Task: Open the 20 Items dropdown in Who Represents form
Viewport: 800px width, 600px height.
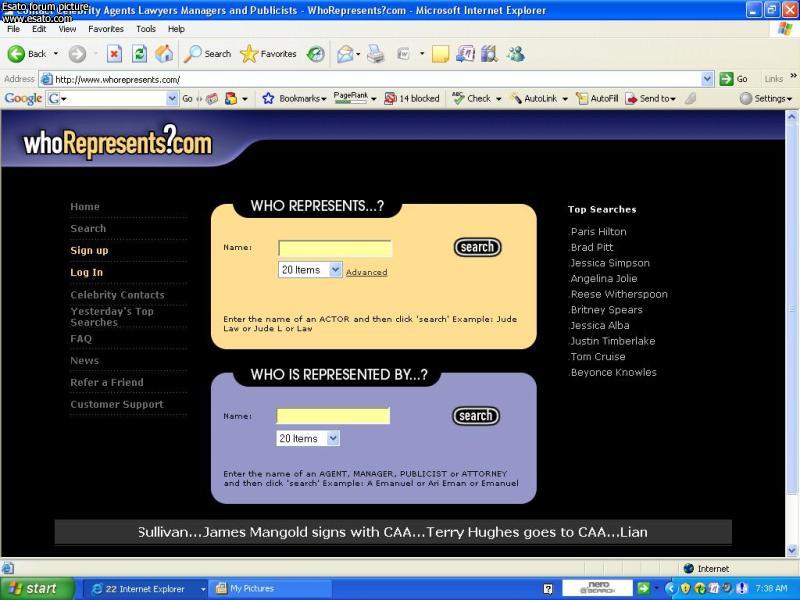Action: pyautogui.click(x=310, y=269)
